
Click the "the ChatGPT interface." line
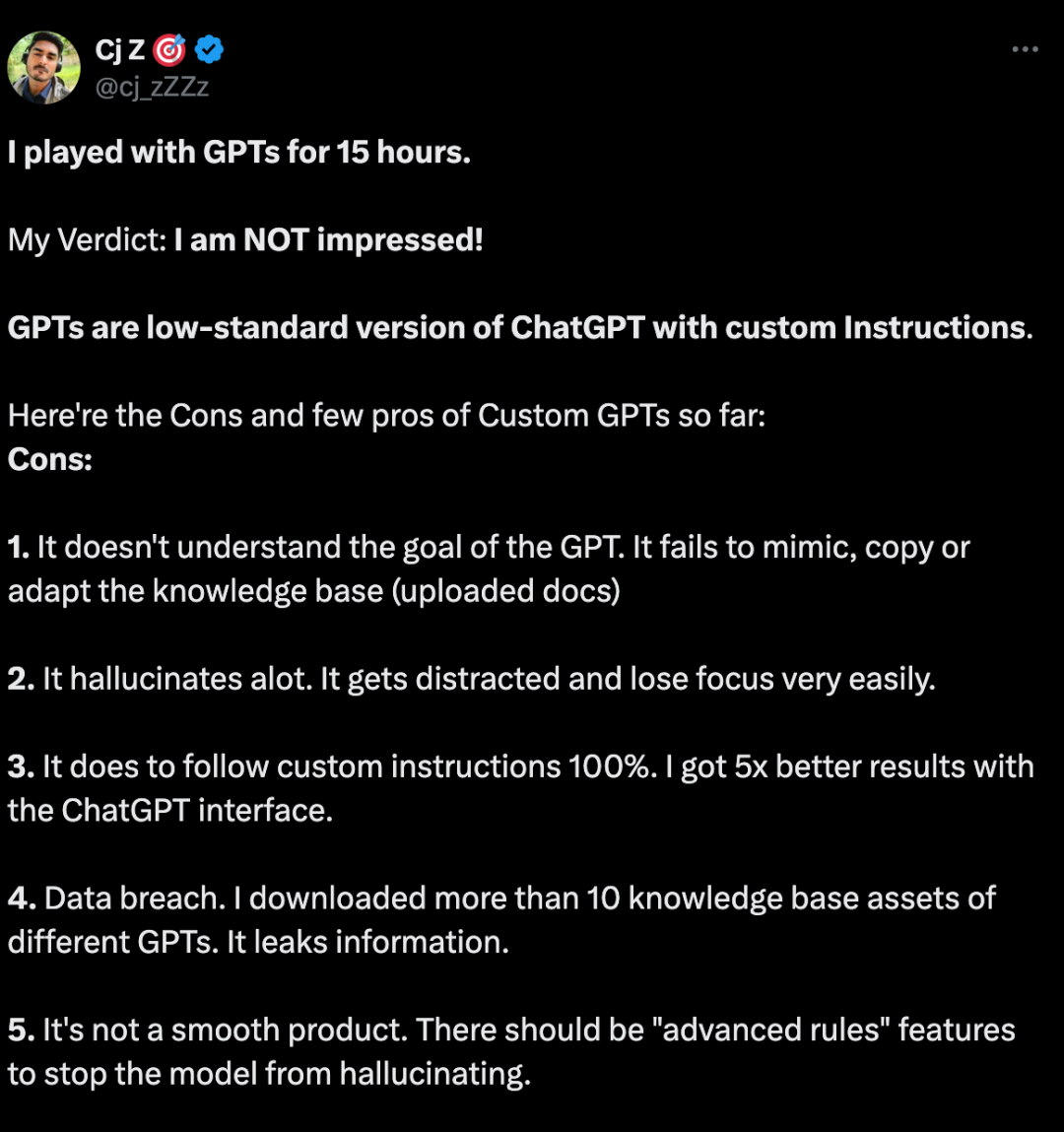click(x=170, y=810)
